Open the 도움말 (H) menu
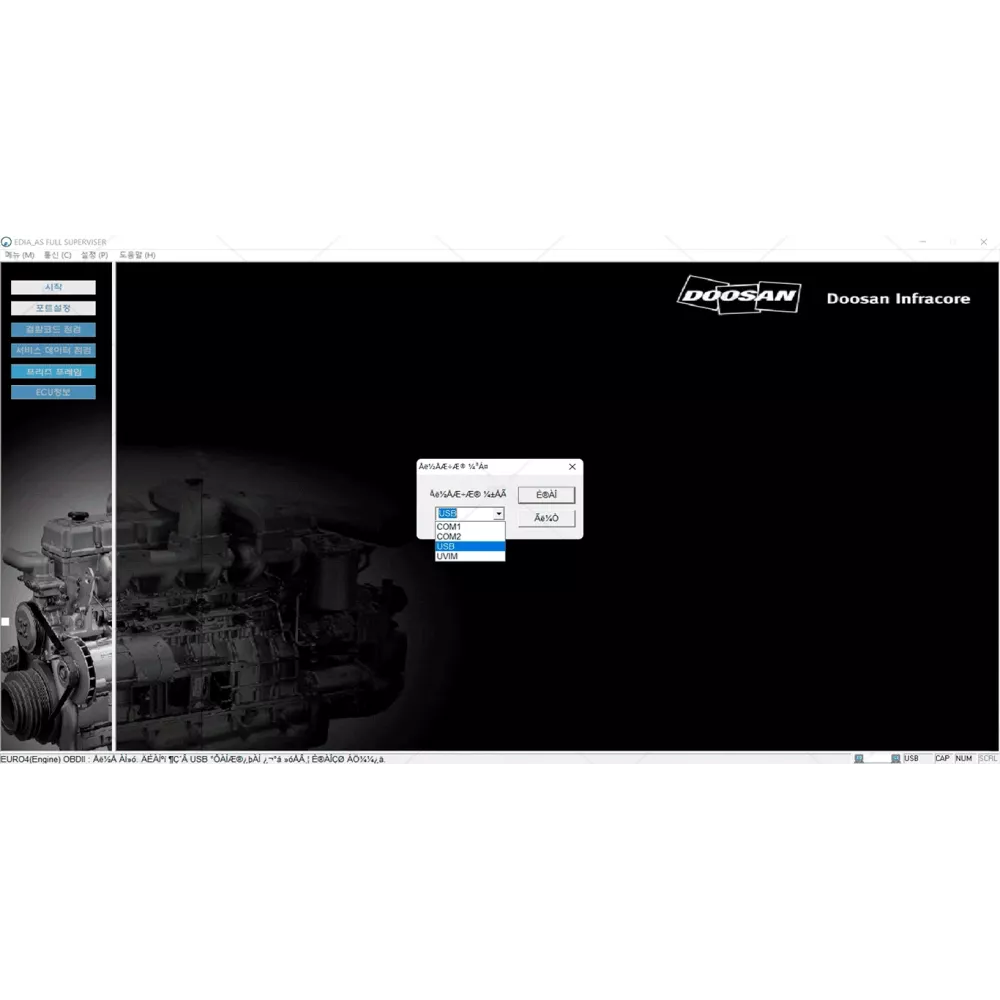 pyautogui.click(x=137, y=255)
